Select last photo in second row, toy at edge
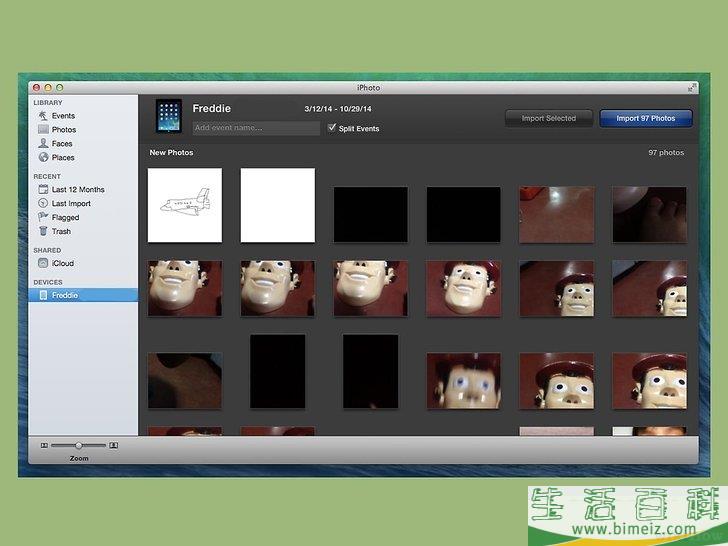This screenshot has height=546, width=728. point(650,288)
